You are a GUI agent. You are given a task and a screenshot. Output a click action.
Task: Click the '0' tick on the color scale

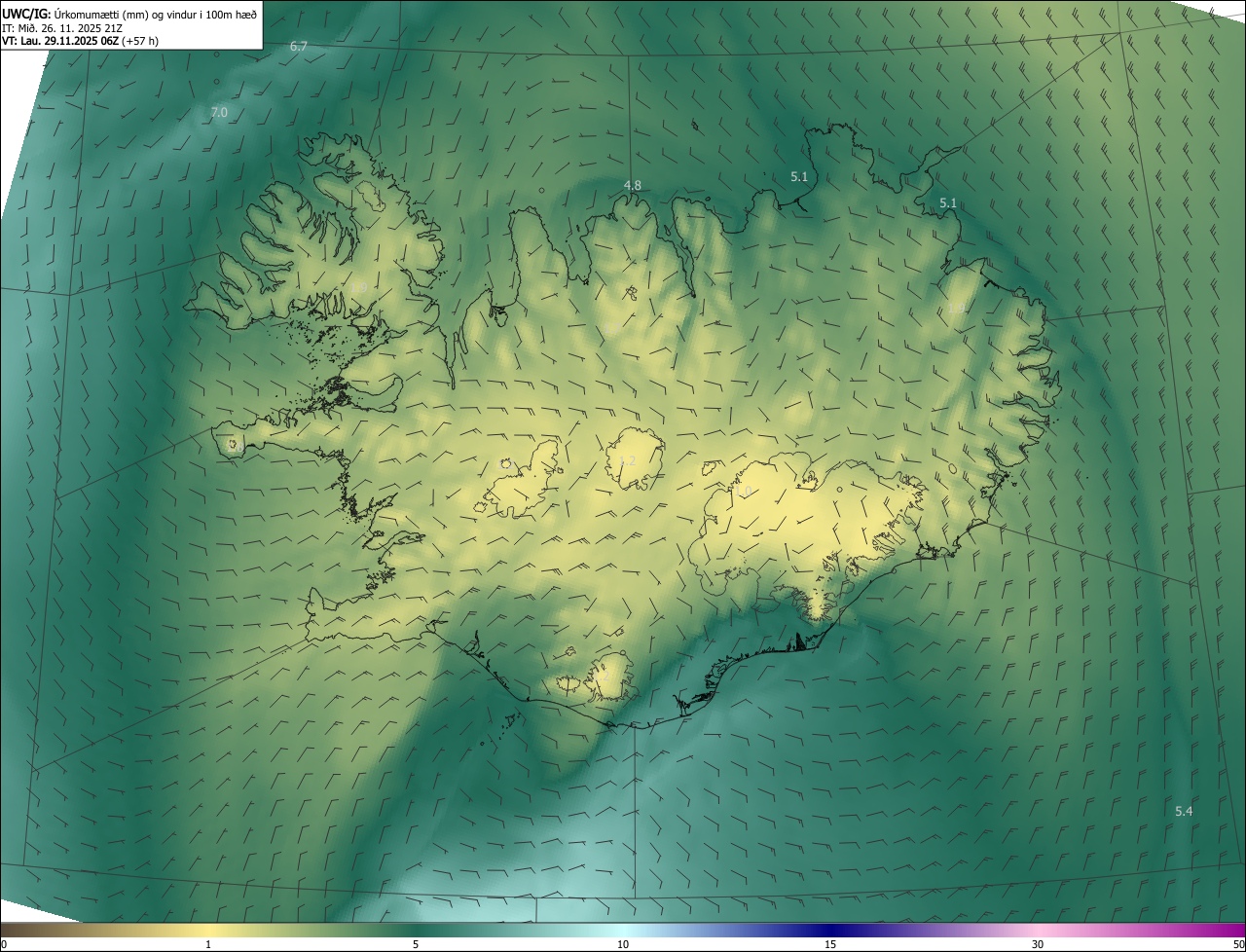(4, 944)
